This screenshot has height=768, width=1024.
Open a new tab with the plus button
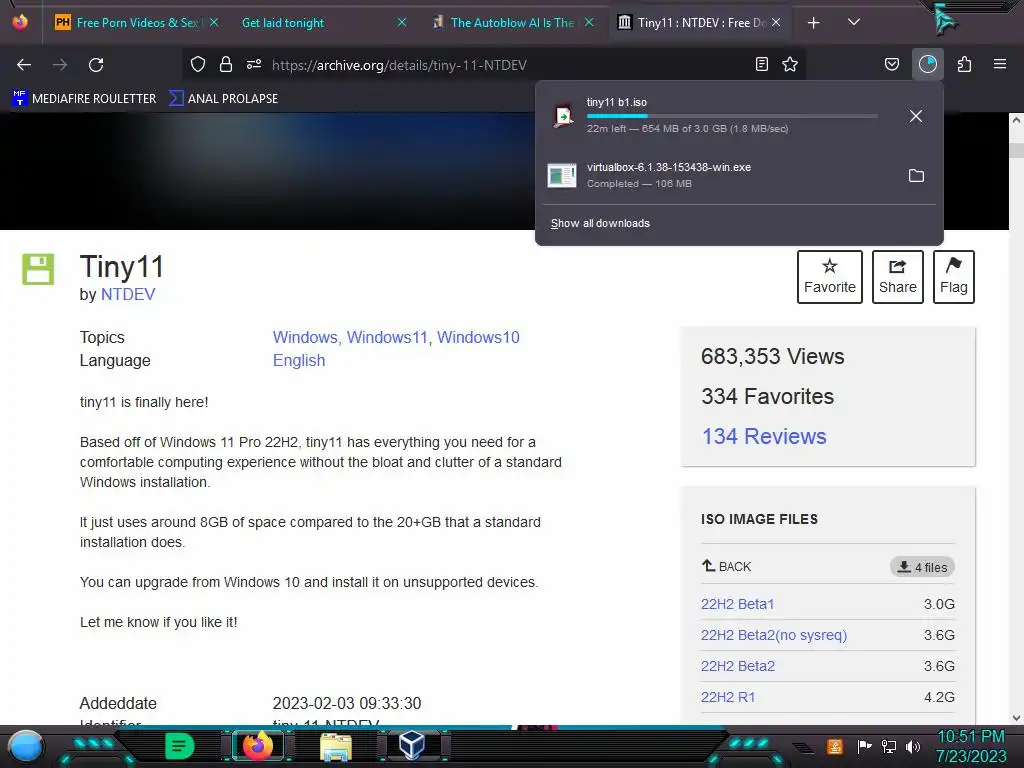[814, 23]
